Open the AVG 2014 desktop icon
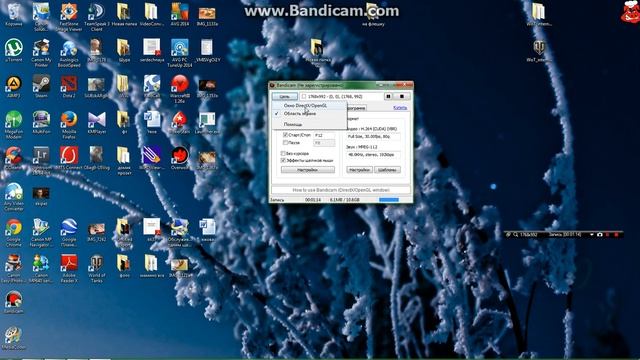The height and width of the screenshot is (360, 640). pos(180,14)
